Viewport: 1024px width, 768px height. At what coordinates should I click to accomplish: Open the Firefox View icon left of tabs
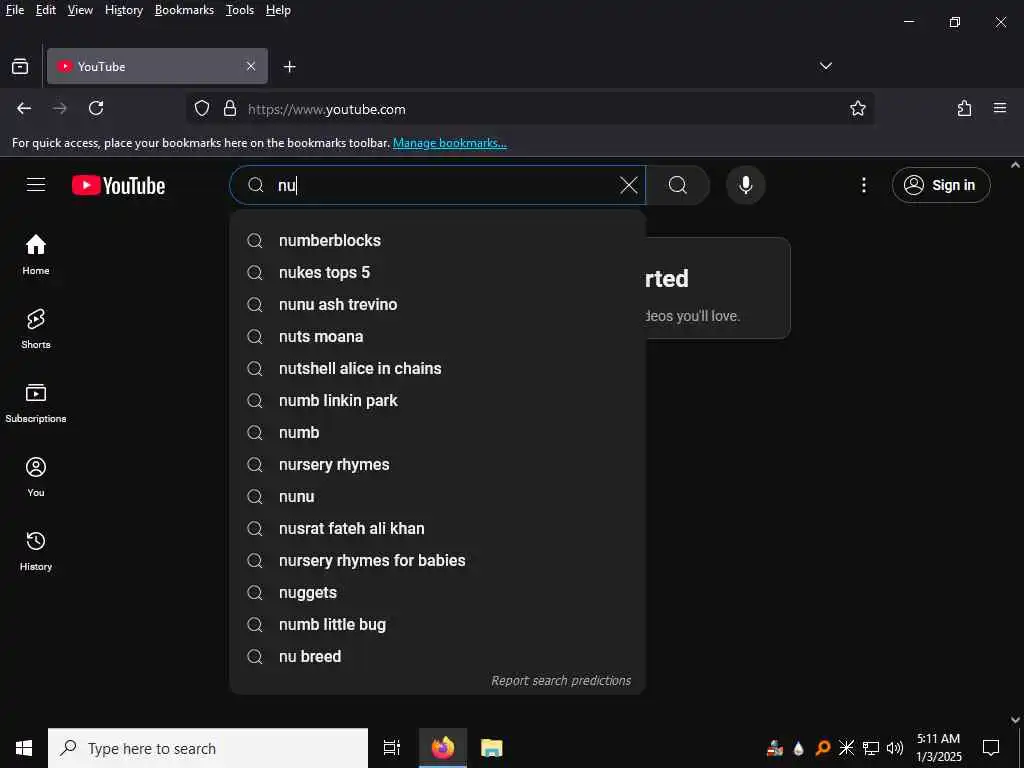[x=20, y=67]
